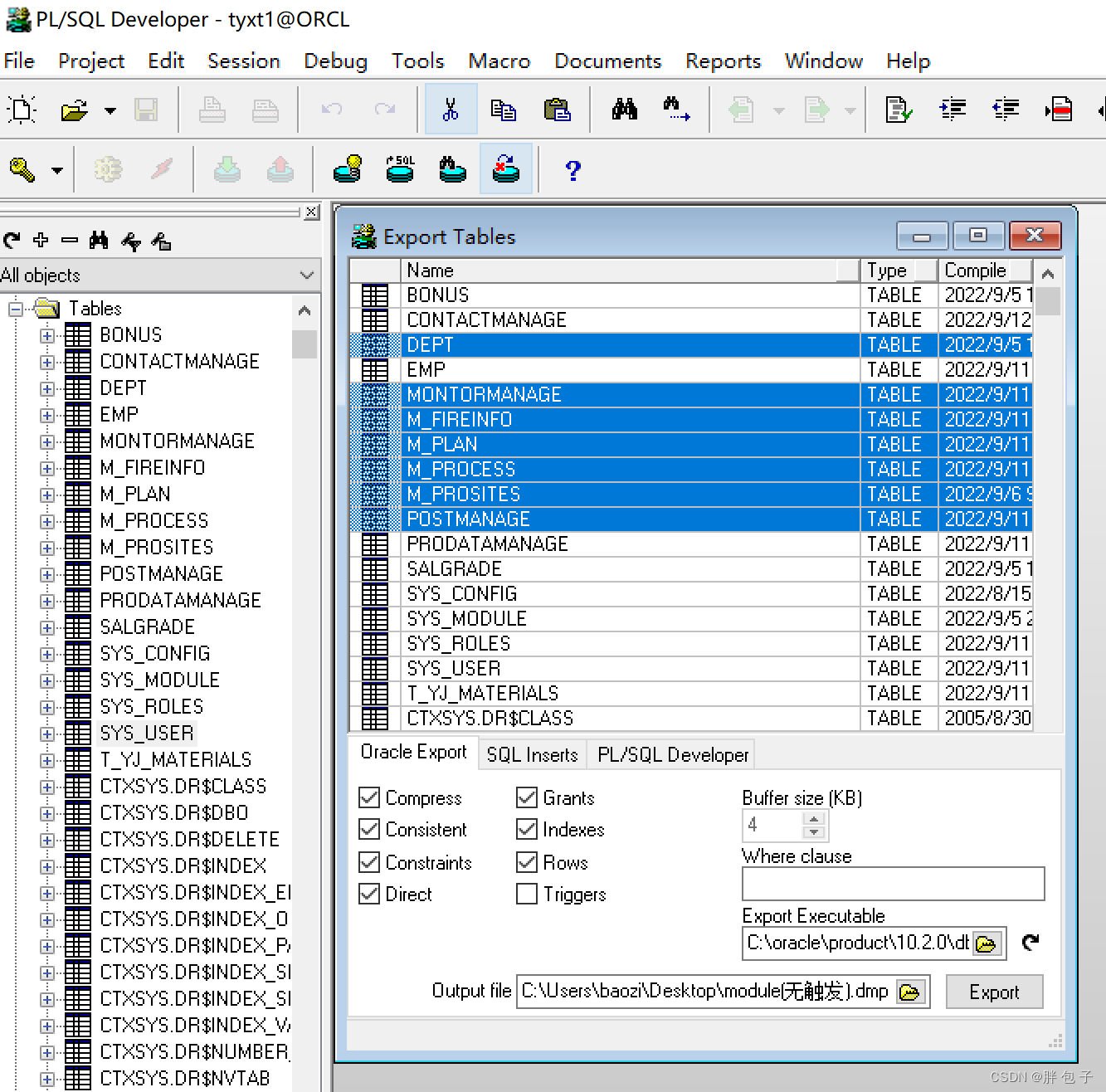Screen dimensions: 1106x1092
Task: Increase Buffer size with the up stepper
Action: click(814, 819)
